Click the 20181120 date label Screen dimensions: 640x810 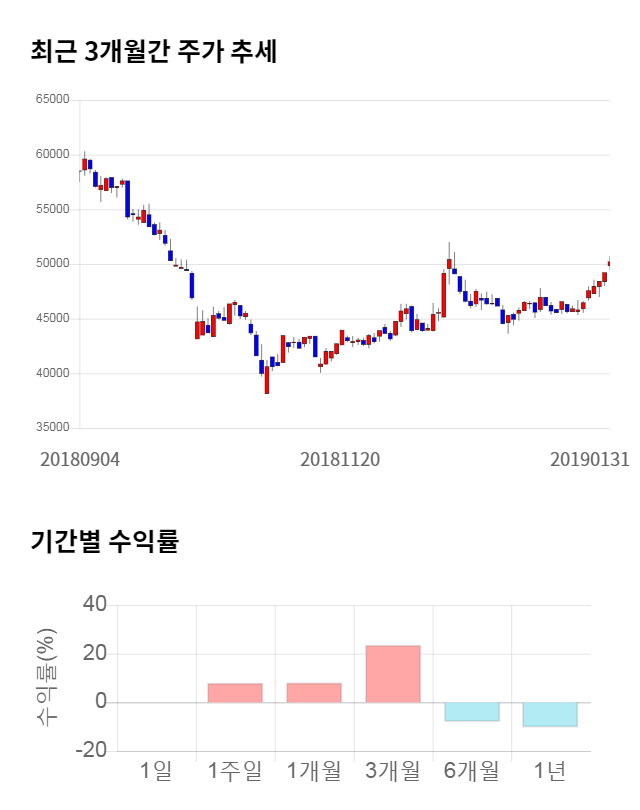[340, 459]
